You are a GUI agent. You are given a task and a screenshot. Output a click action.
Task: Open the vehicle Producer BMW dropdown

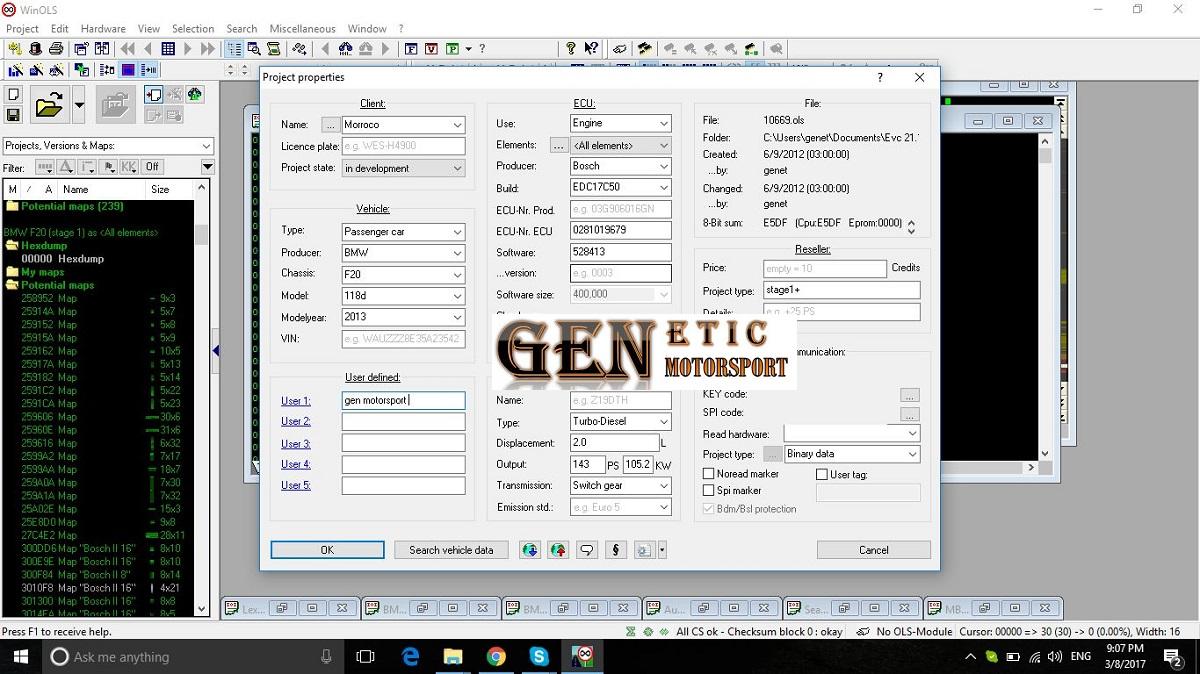click(457, 254)
